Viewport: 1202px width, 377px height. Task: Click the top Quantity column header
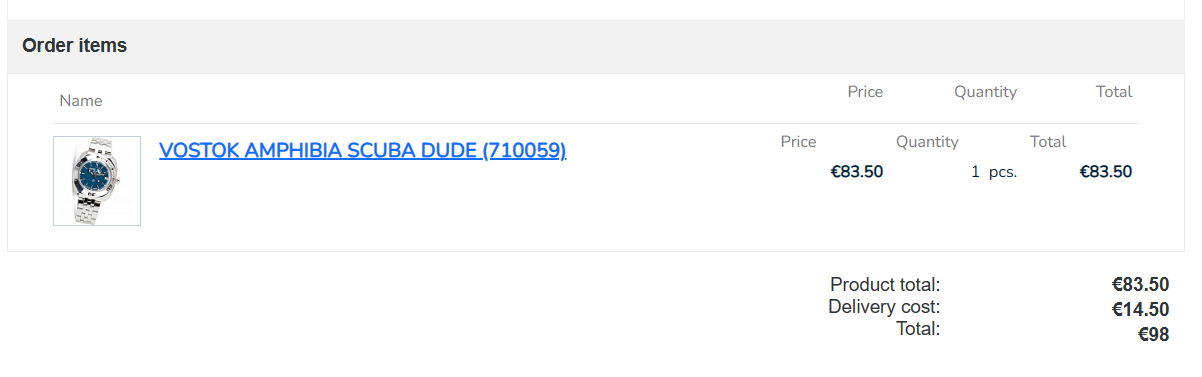(985, 92)
